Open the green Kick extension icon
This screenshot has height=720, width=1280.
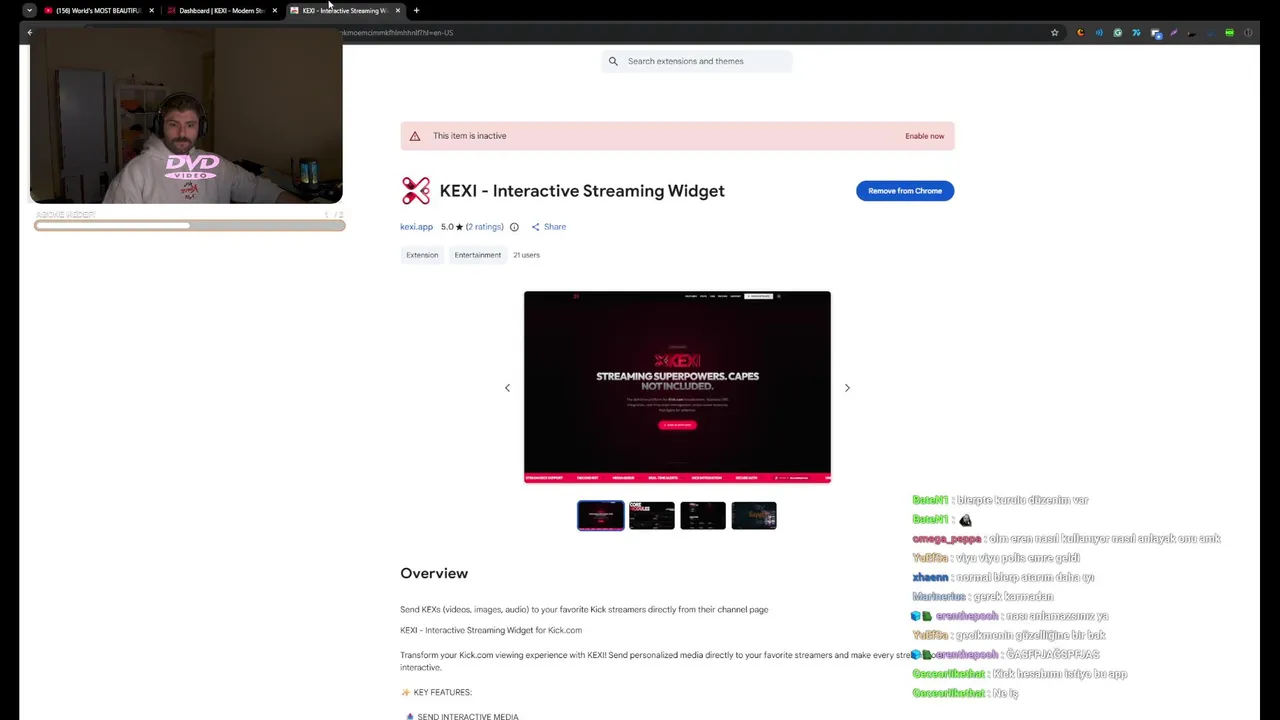(1229, 32)
